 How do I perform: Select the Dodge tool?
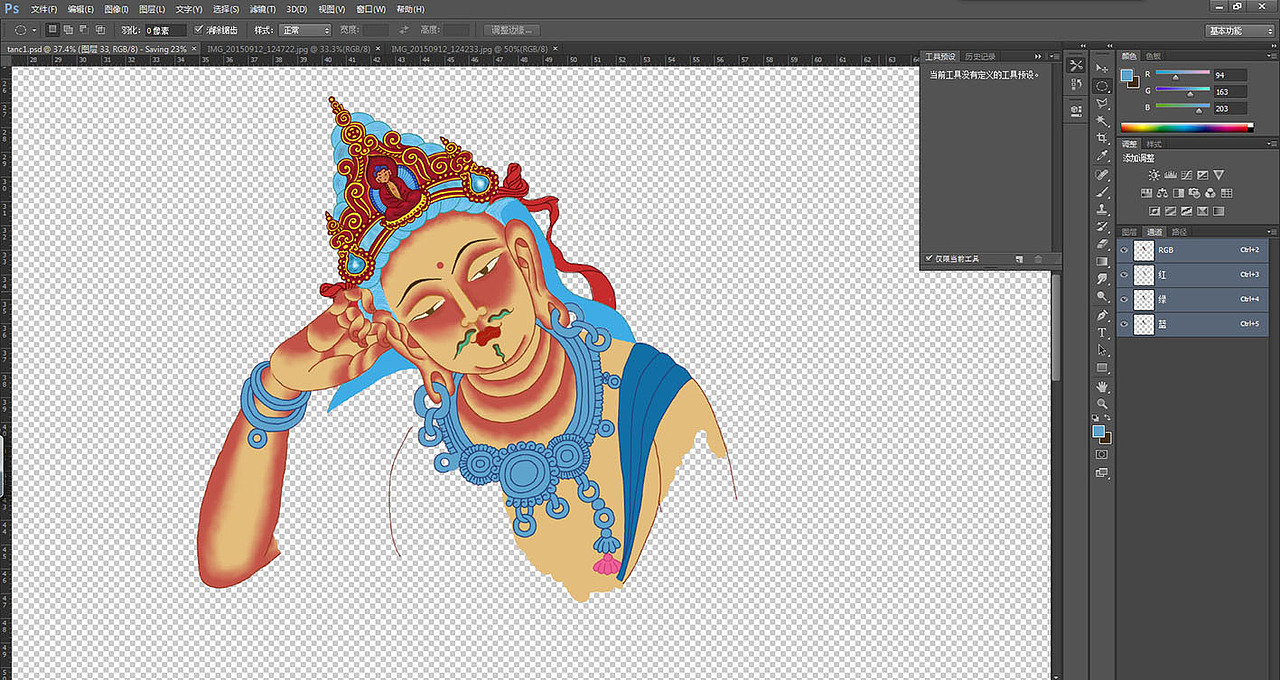(1102, 296)
